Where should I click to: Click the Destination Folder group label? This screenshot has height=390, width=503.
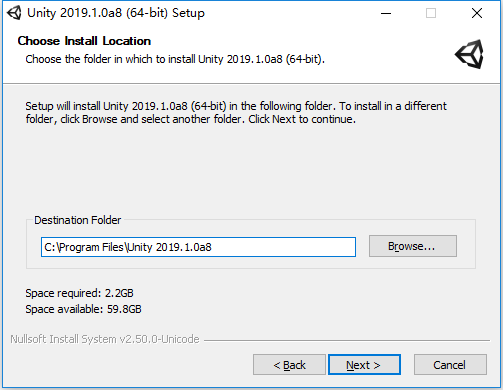point(77,220)
